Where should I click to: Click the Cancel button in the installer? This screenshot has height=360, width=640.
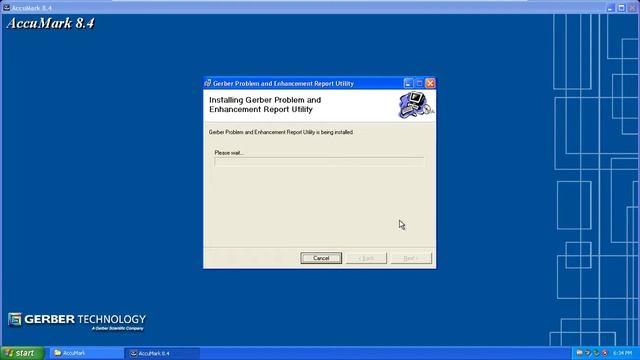[x=321, y=258]
